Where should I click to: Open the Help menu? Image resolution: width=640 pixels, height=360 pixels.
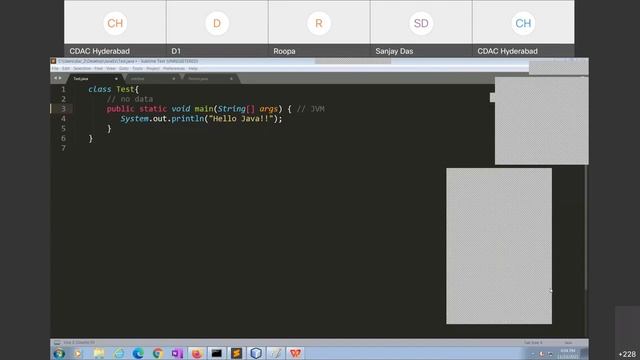coord(193,69)
